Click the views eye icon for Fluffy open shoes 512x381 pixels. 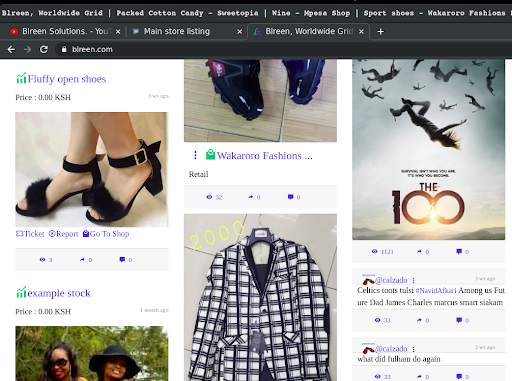coord(42,260)
